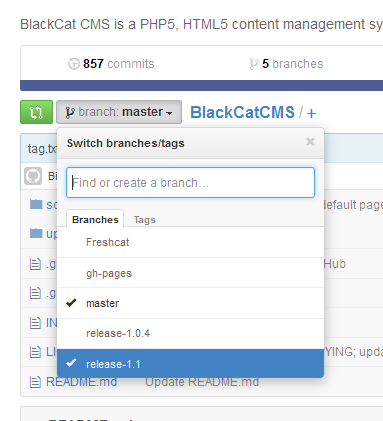The image size is (383, 421).
Task: Click the branches fork icon
Action: pos(254,64)
